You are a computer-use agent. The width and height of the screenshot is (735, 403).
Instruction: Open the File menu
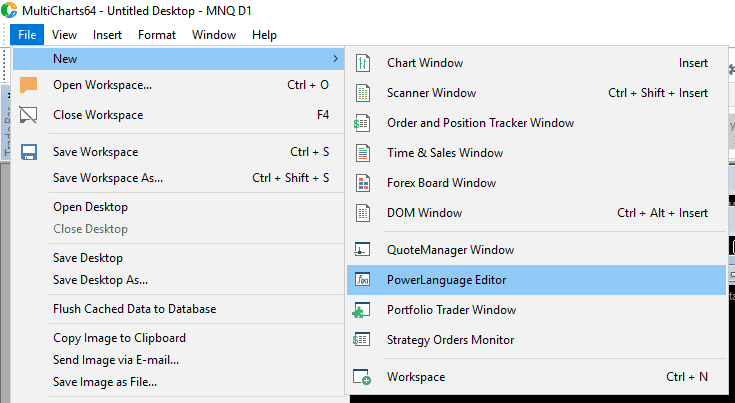pyautogui.click(x=27, y=35)
